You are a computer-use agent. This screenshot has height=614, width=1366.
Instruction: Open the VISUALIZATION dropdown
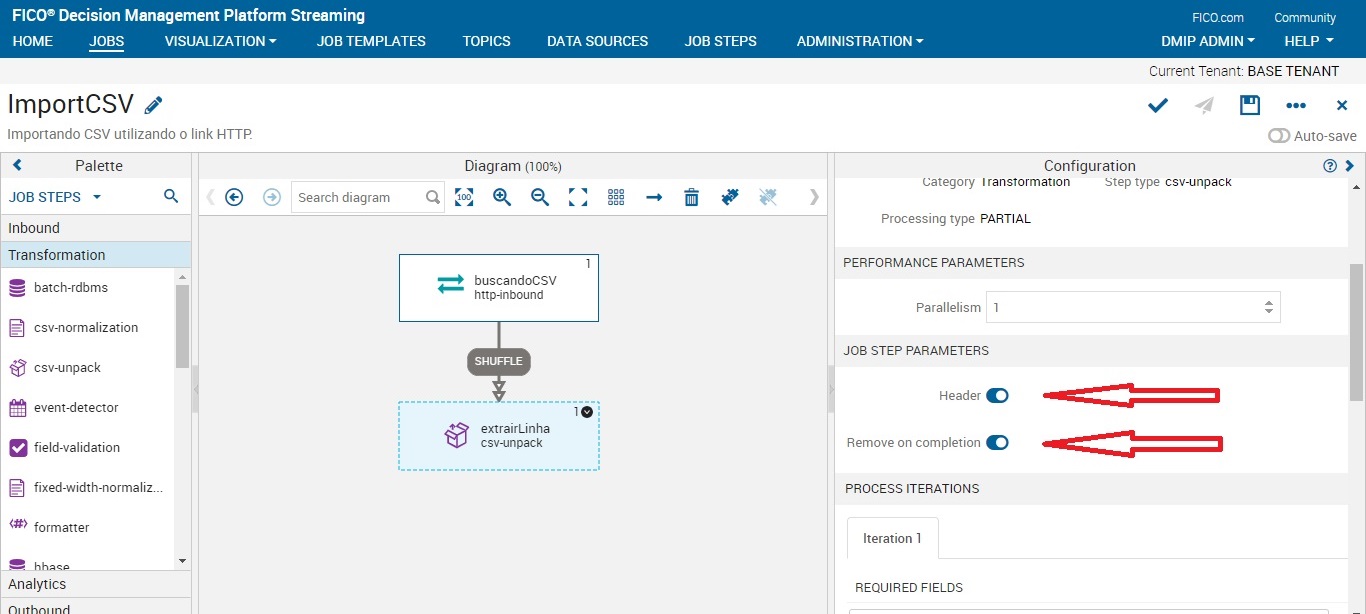coord(219,41)
